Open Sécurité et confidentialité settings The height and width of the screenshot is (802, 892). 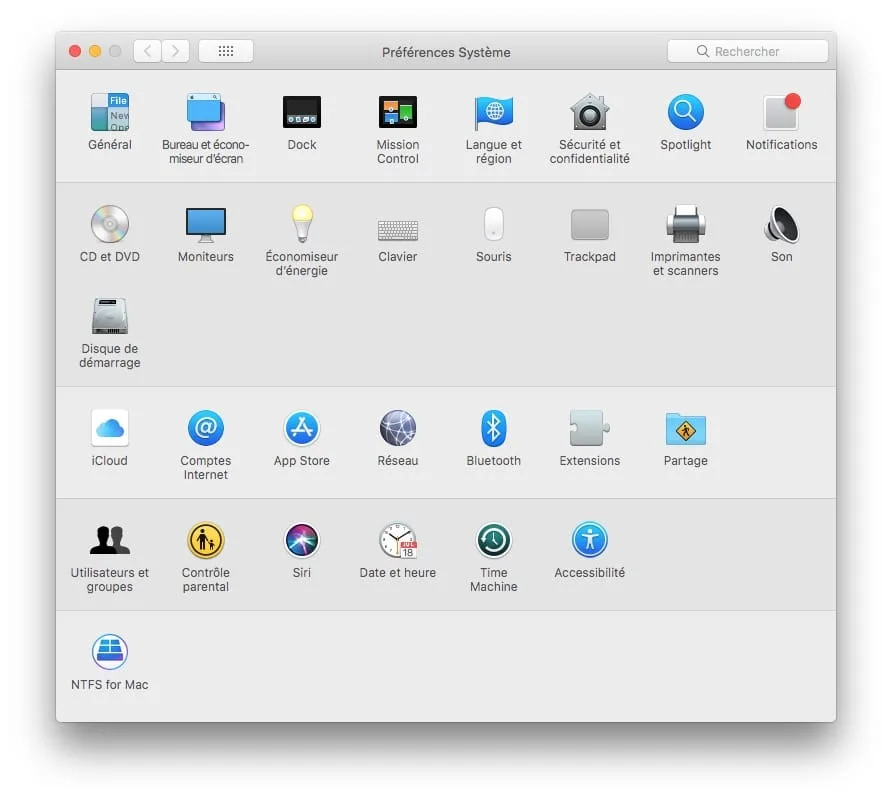tap(589, 111)
